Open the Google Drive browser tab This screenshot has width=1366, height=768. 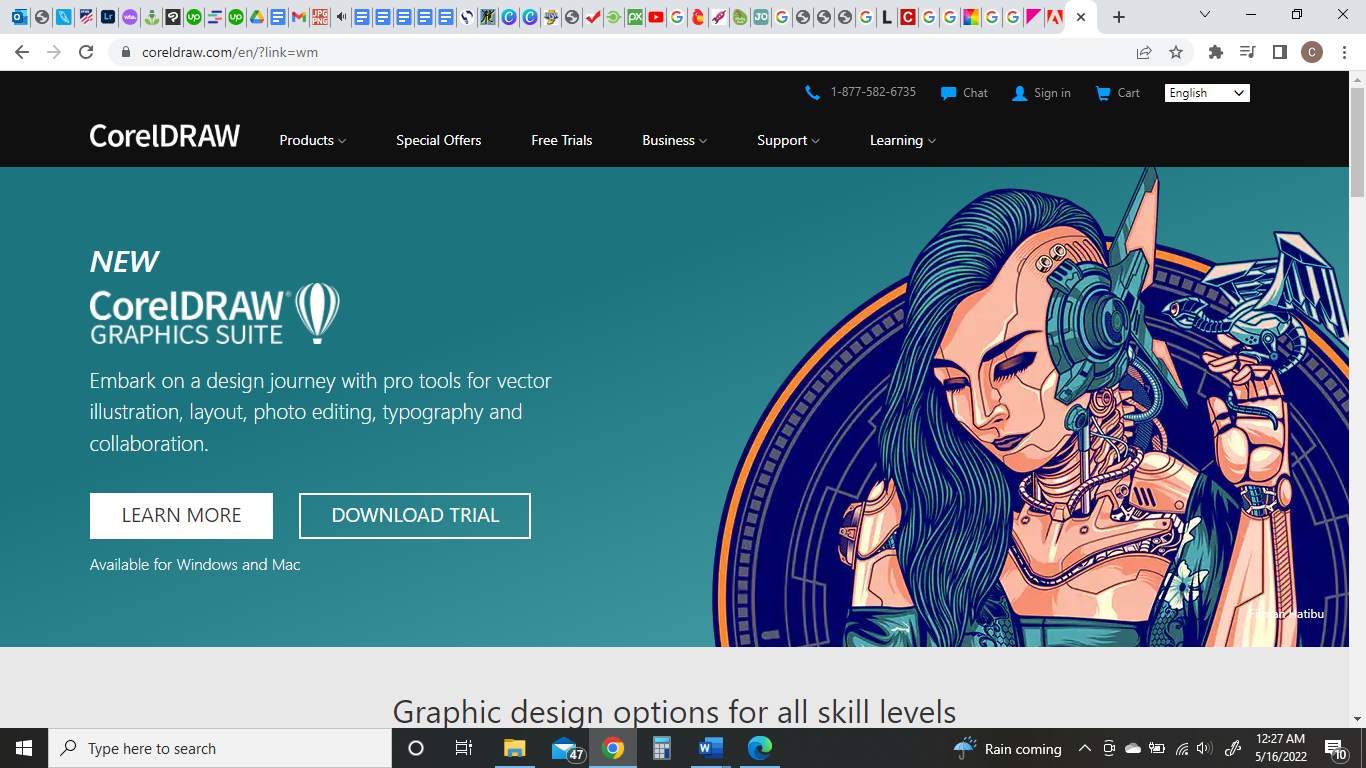tap(257, 17)
